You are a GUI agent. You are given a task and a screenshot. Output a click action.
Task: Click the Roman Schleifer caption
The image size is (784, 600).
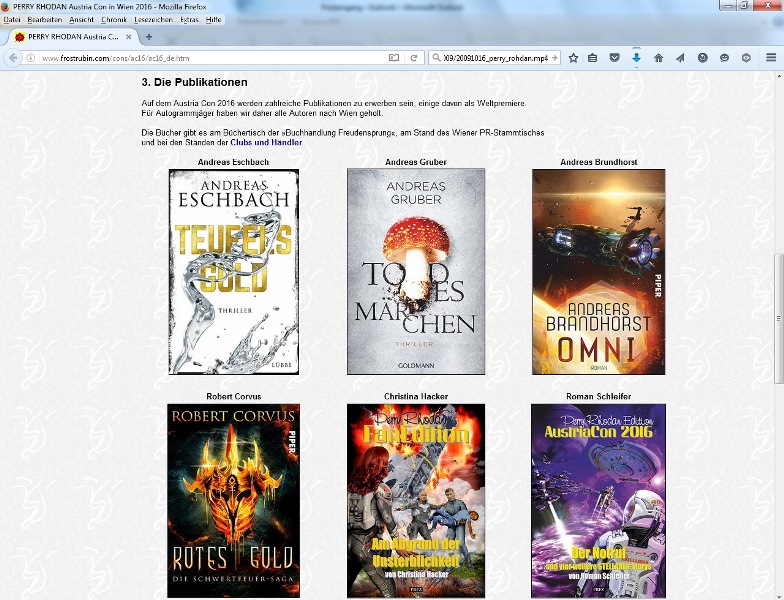(x=598, y=396)
